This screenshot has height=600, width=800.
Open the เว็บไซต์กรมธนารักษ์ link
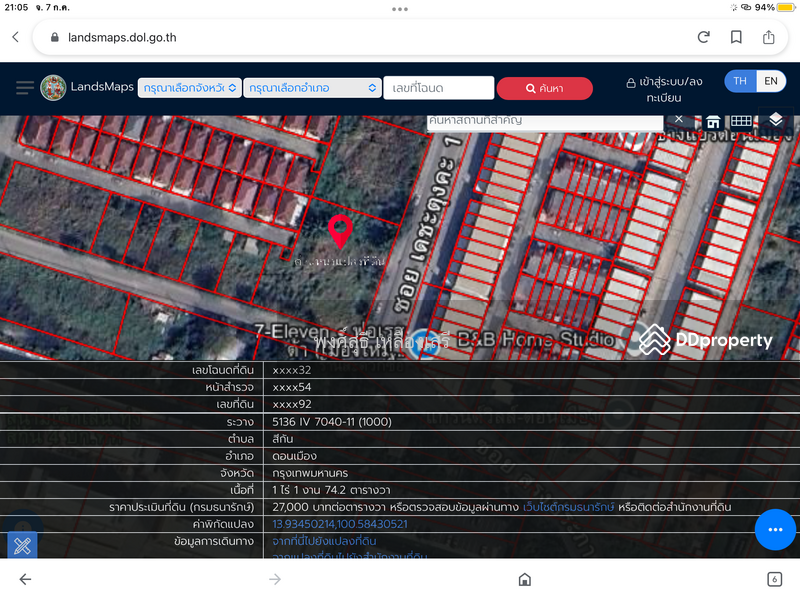point(568,507)
